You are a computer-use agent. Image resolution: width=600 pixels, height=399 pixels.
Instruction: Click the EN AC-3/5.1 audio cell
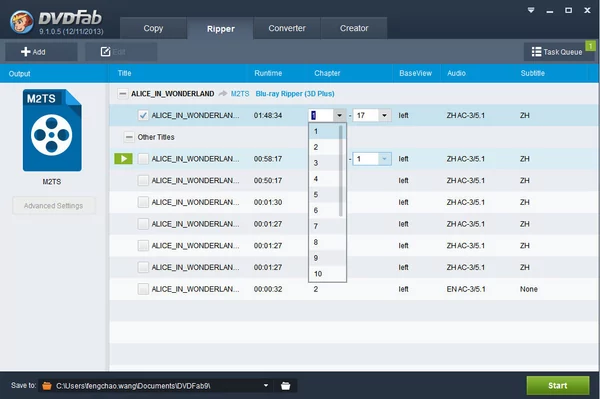tap(466, 289)
